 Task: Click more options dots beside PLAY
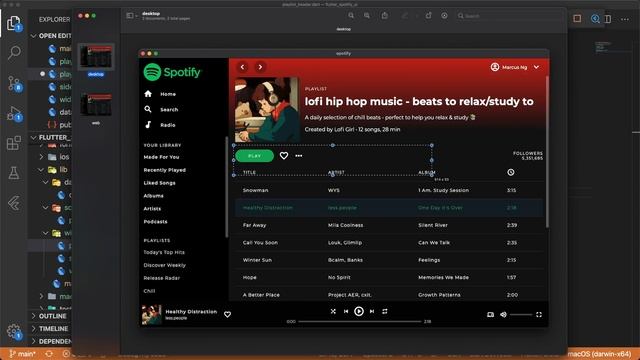pyautogui.click(x=299, y=156)
